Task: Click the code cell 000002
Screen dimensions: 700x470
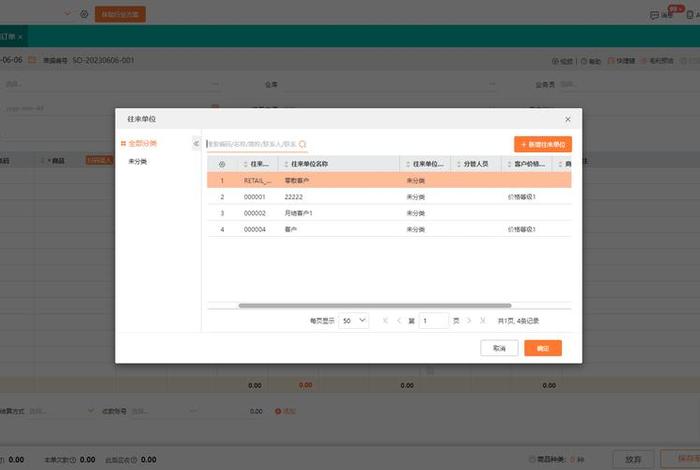Action: tap(254, 213)
